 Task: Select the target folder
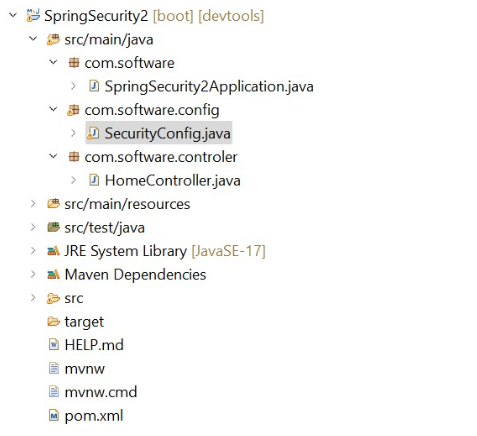(84, 322)
